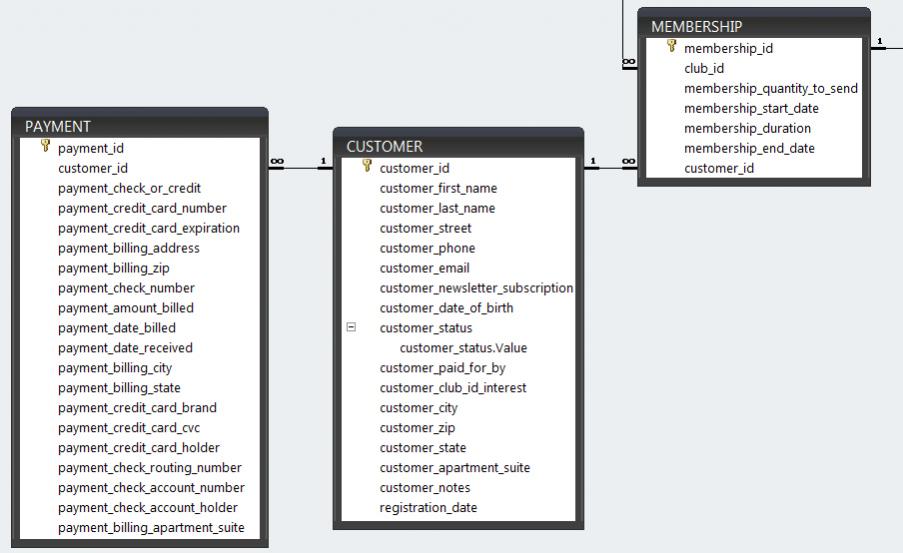Select payment_check_or_credit field
This screenshot has height=553, width=903.
point(129,188)
